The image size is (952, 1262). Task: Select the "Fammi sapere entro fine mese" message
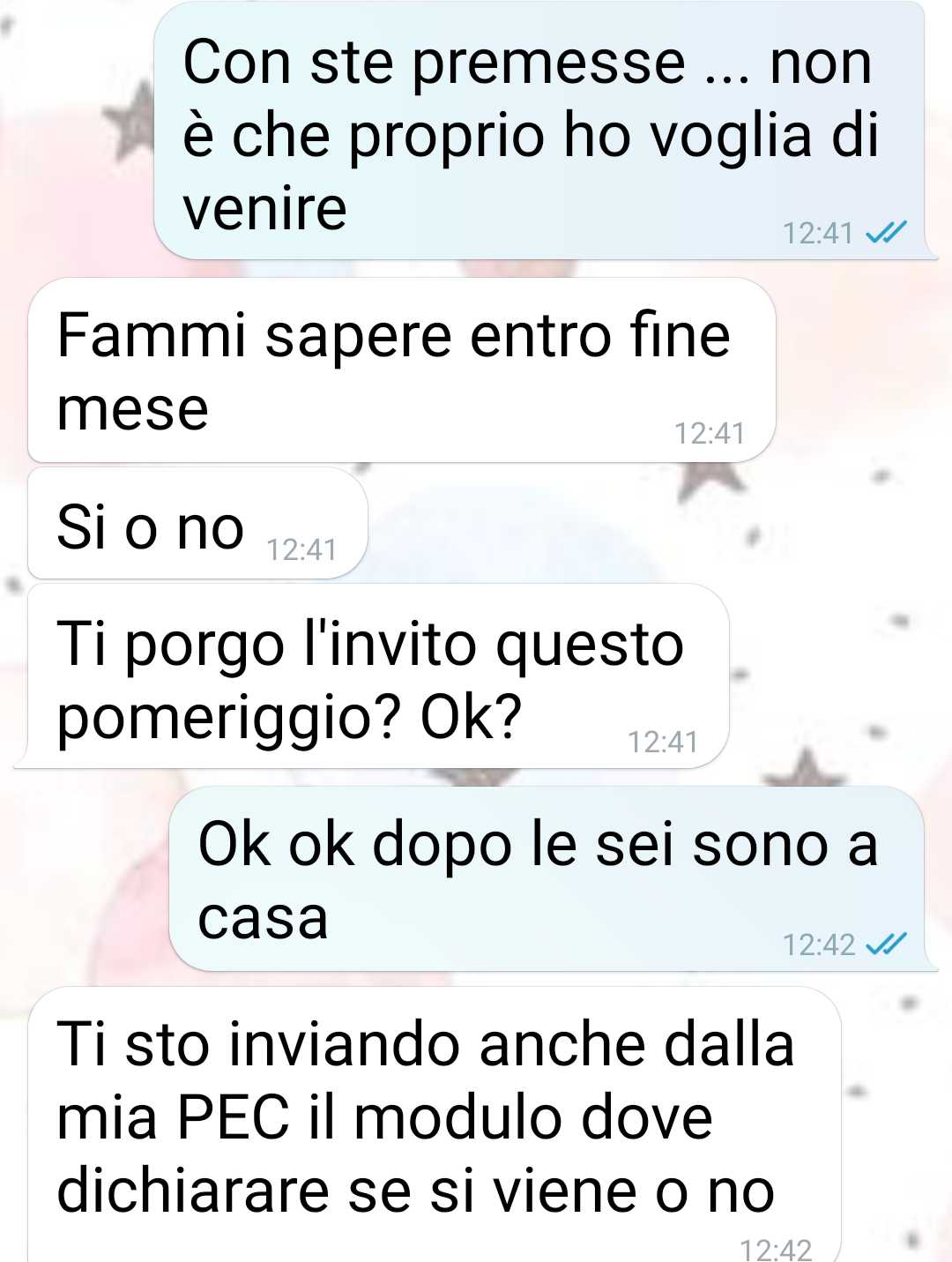[x=402, y=370]
